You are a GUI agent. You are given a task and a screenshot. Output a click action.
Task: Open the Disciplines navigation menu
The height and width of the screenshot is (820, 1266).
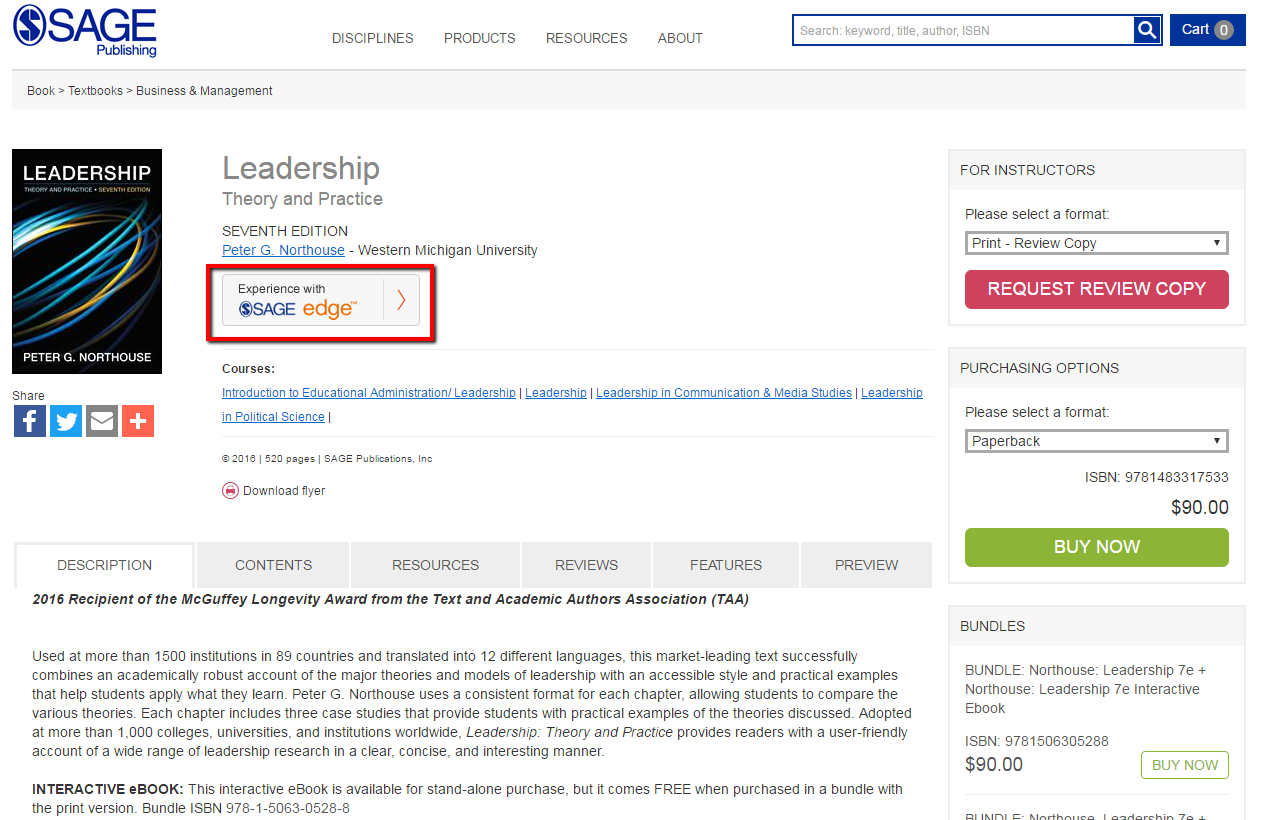point(372,38)
